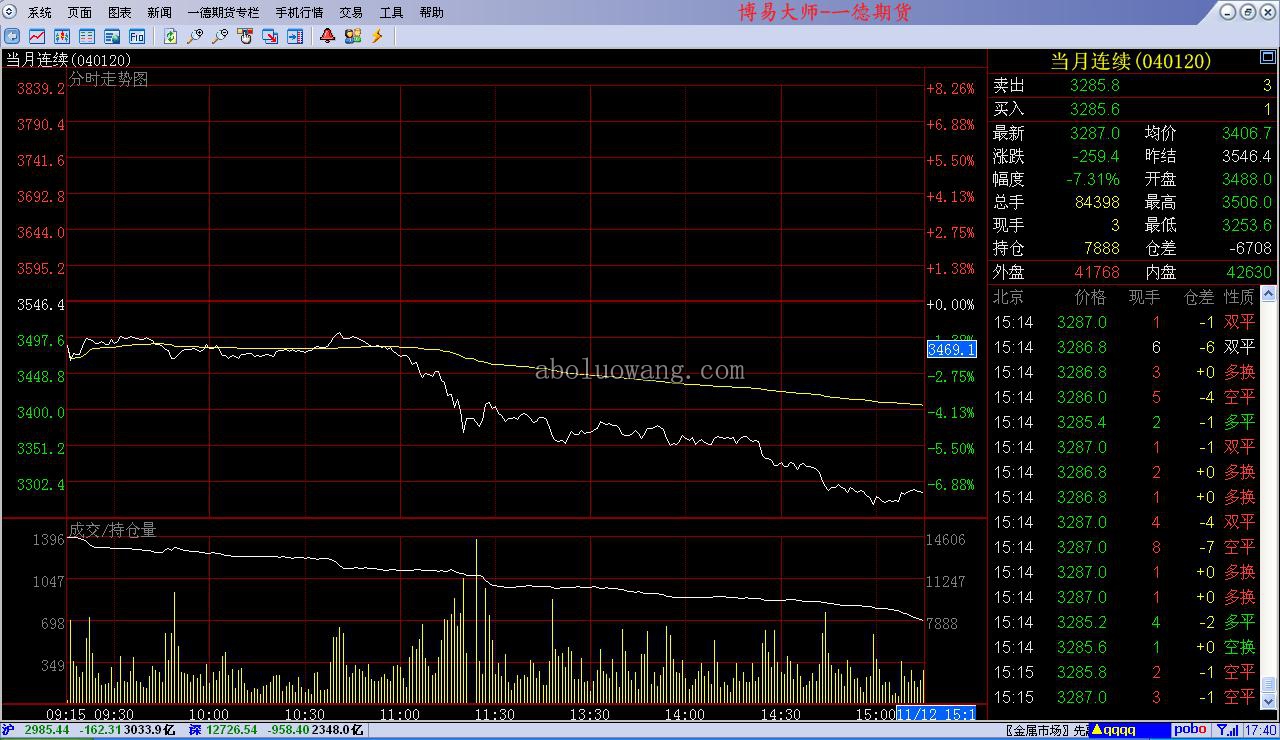This screenshot has height=740, width=1280.
Task: Open the 新闻 menu
Action: pos(160,13)
